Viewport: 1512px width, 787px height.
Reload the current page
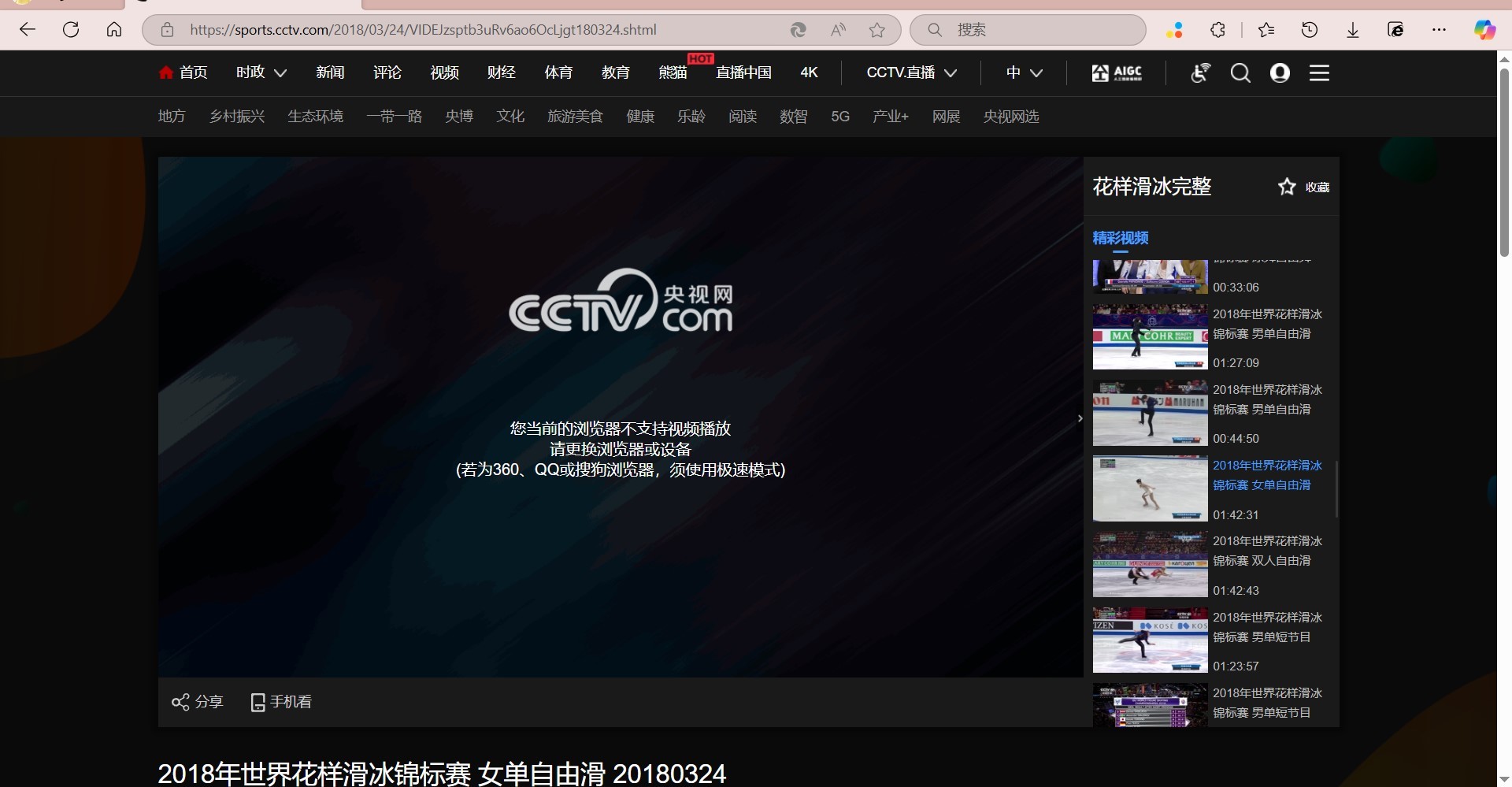(71, 30)
